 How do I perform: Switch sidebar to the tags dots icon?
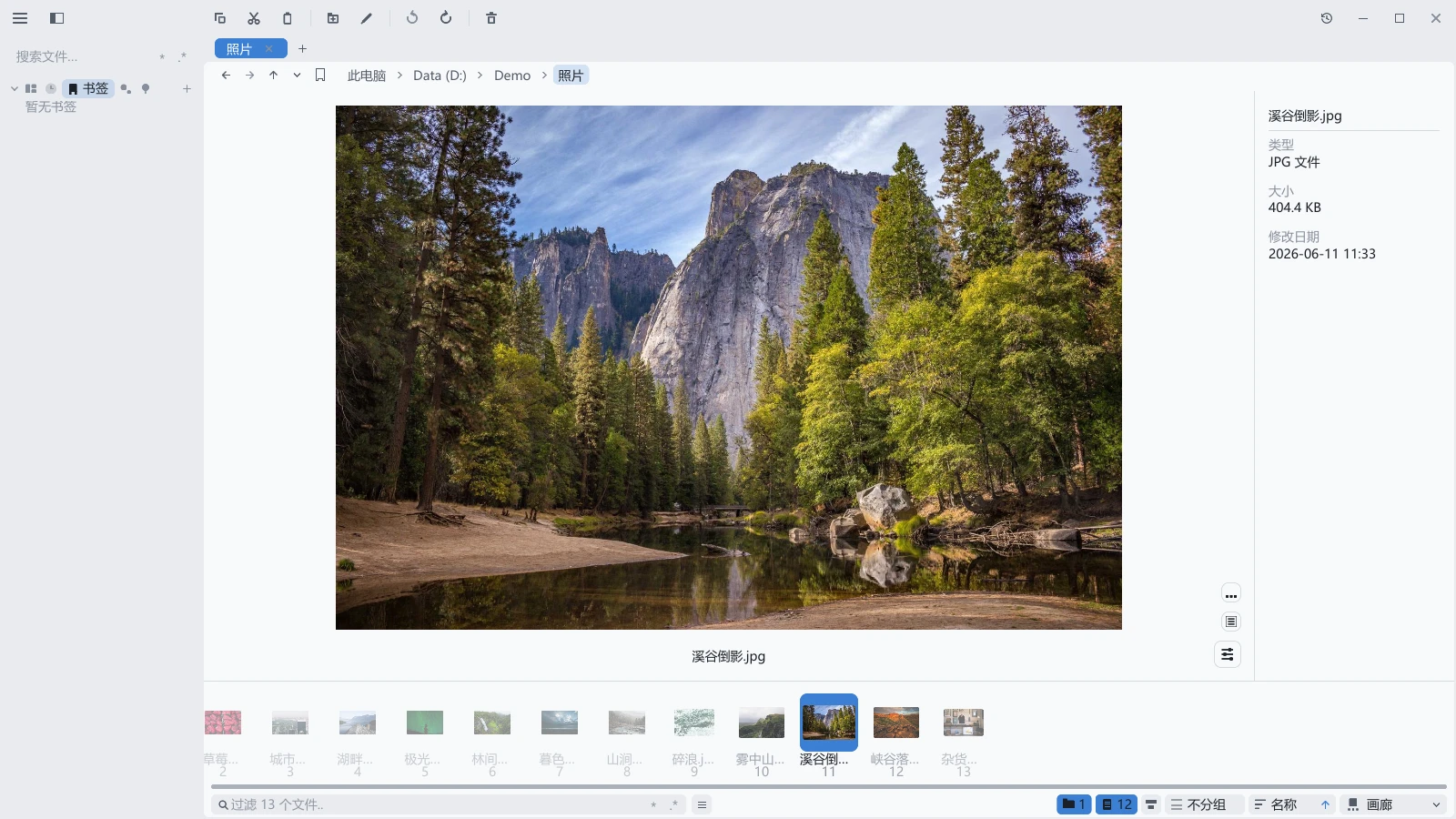click(x=126, y=88)
